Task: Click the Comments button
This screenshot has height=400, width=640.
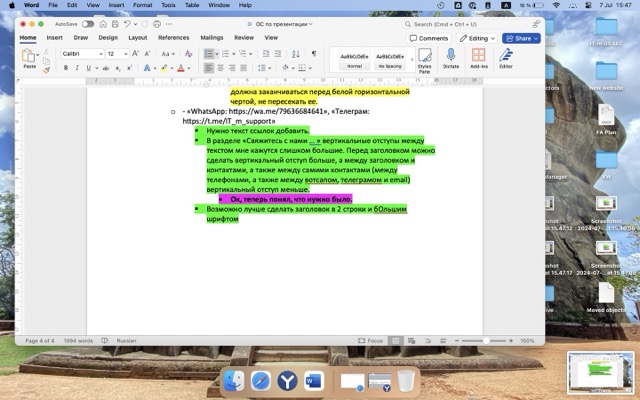Action: tap(429, 38)
